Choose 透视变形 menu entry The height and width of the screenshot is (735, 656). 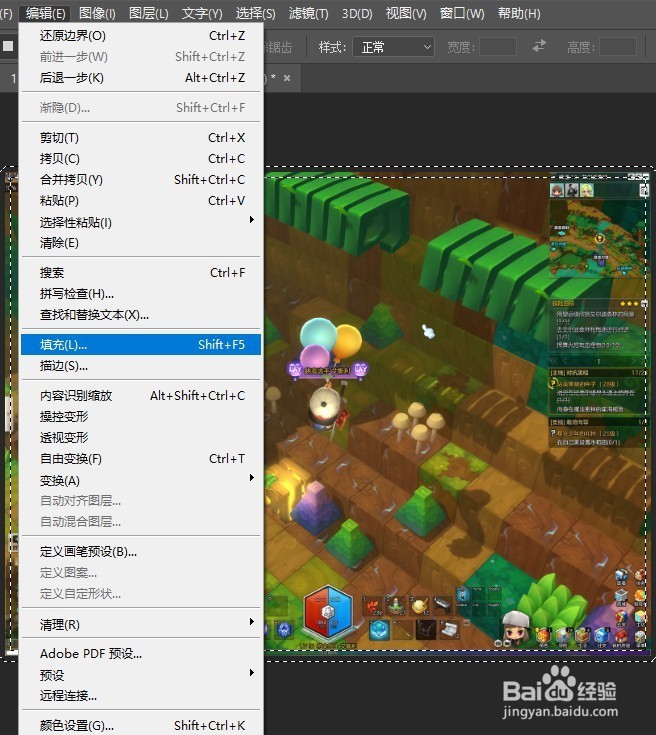point(141,437)
